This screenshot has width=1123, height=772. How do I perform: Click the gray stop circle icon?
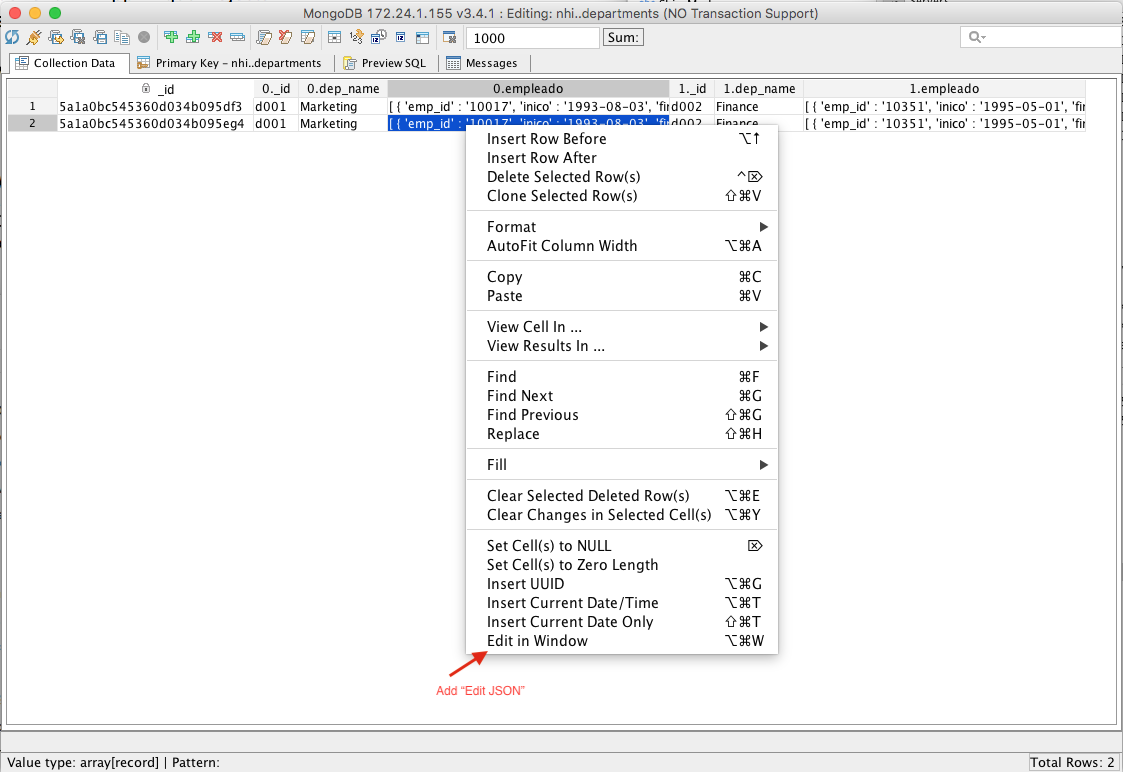144,37
